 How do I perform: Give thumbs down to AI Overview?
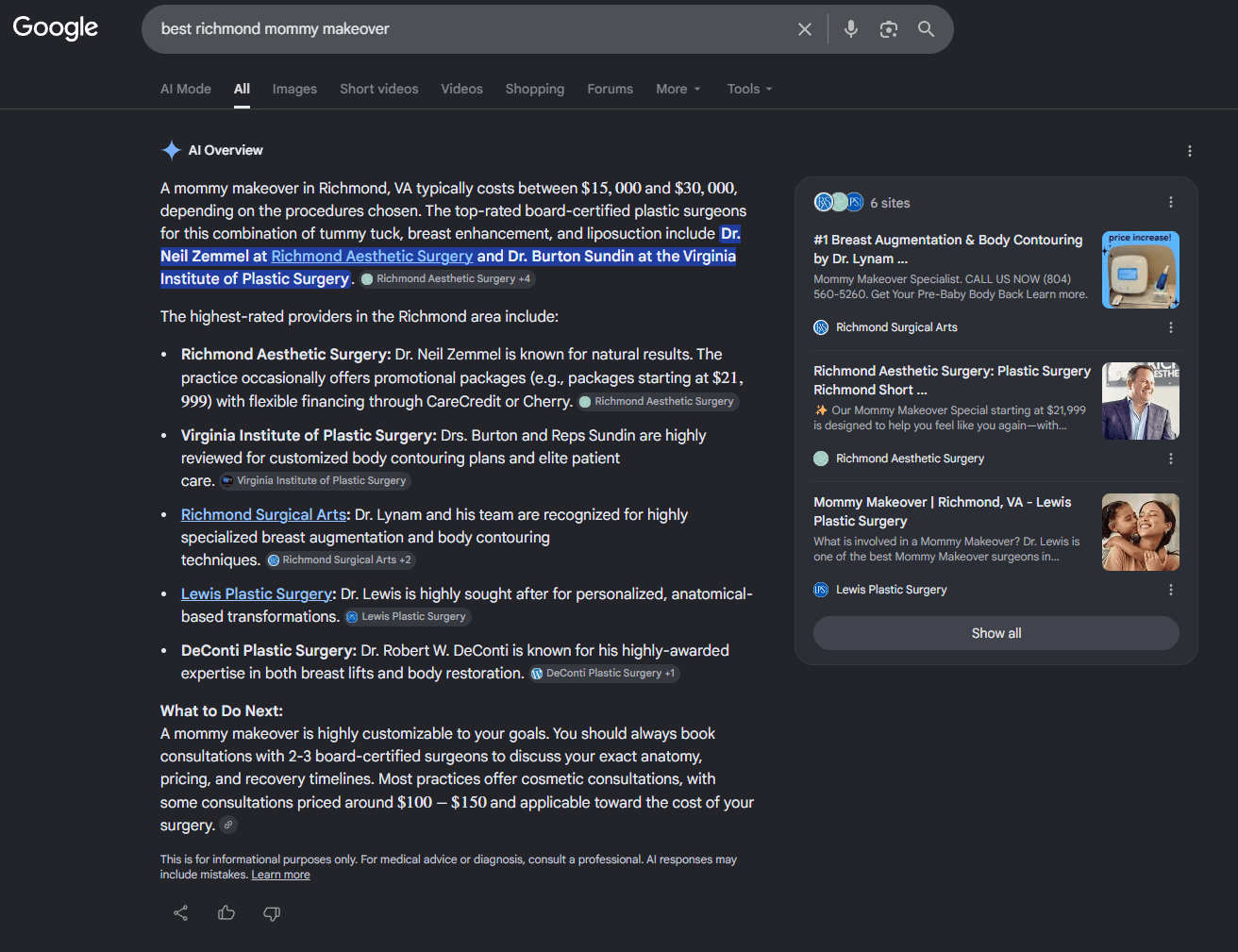(272, 913)
